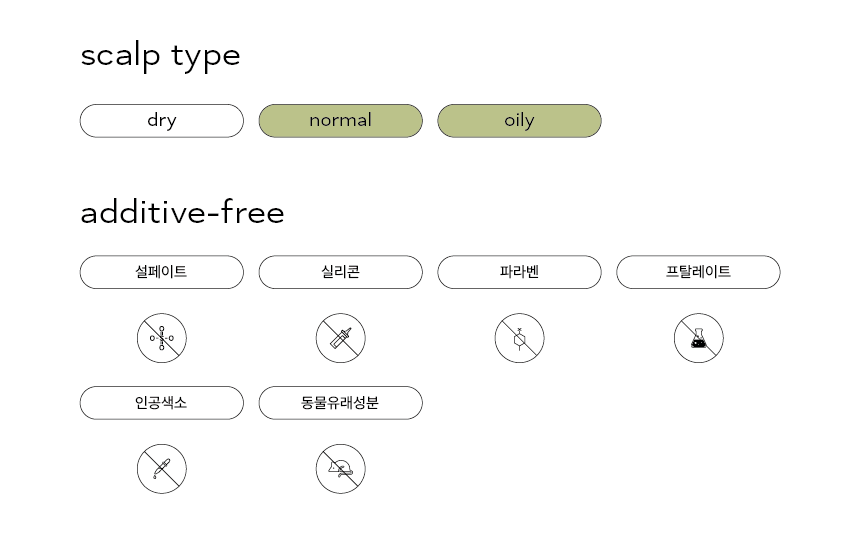The width and height of the screenshot is (860, 533).
Task: Click the sulfate-free molecule icon
Action: pyautogui.click(x=162, y=338)
